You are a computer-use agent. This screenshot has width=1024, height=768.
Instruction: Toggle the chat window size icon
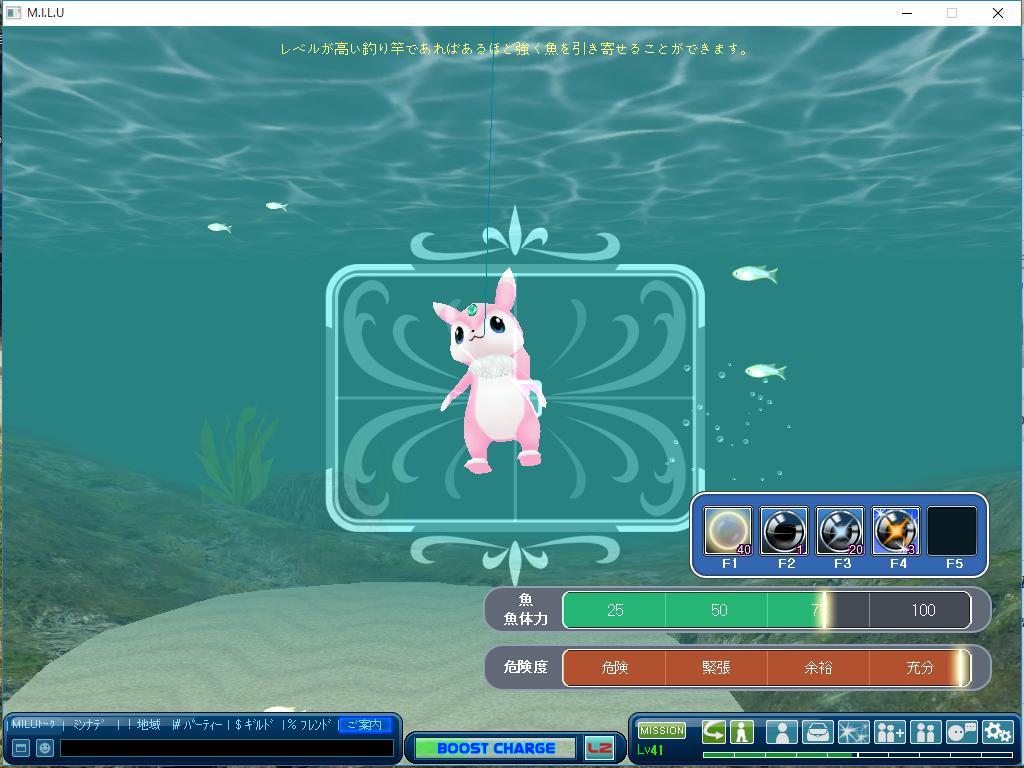[x=20, y=748]
